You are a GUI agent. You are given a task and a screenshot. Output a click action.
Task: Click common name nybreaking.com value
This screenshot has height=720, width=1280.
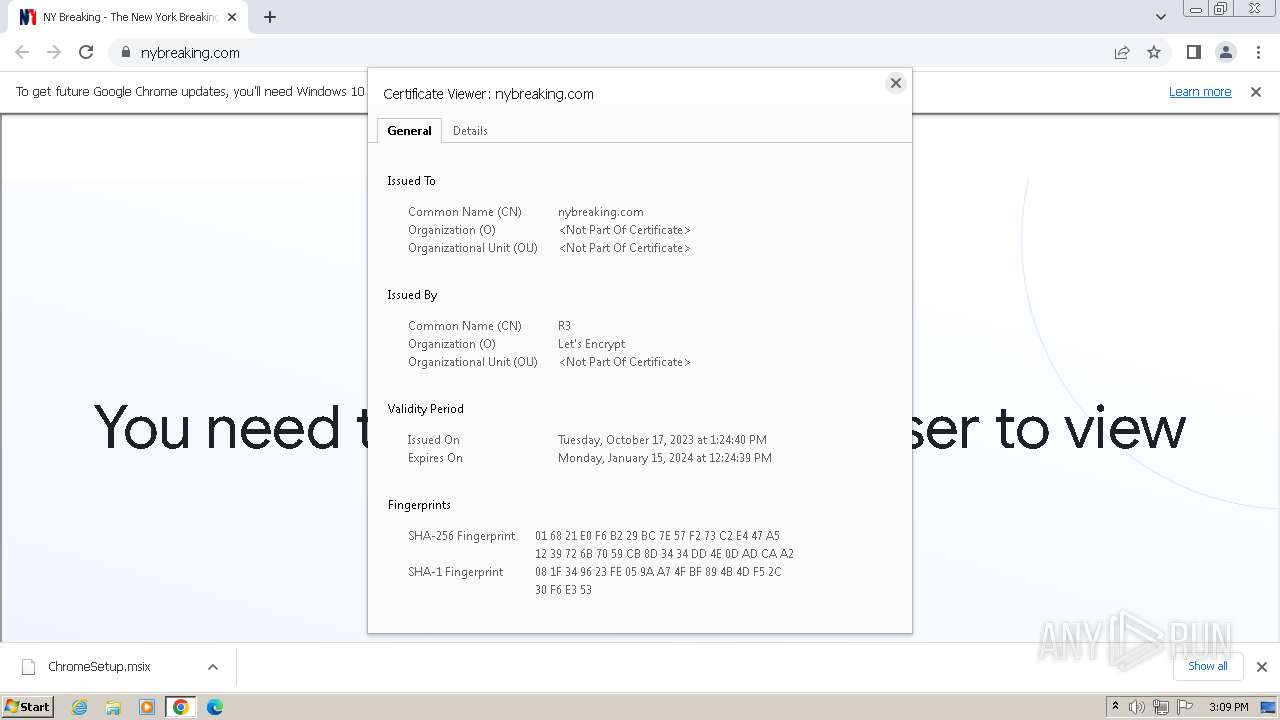click(601, 212)
